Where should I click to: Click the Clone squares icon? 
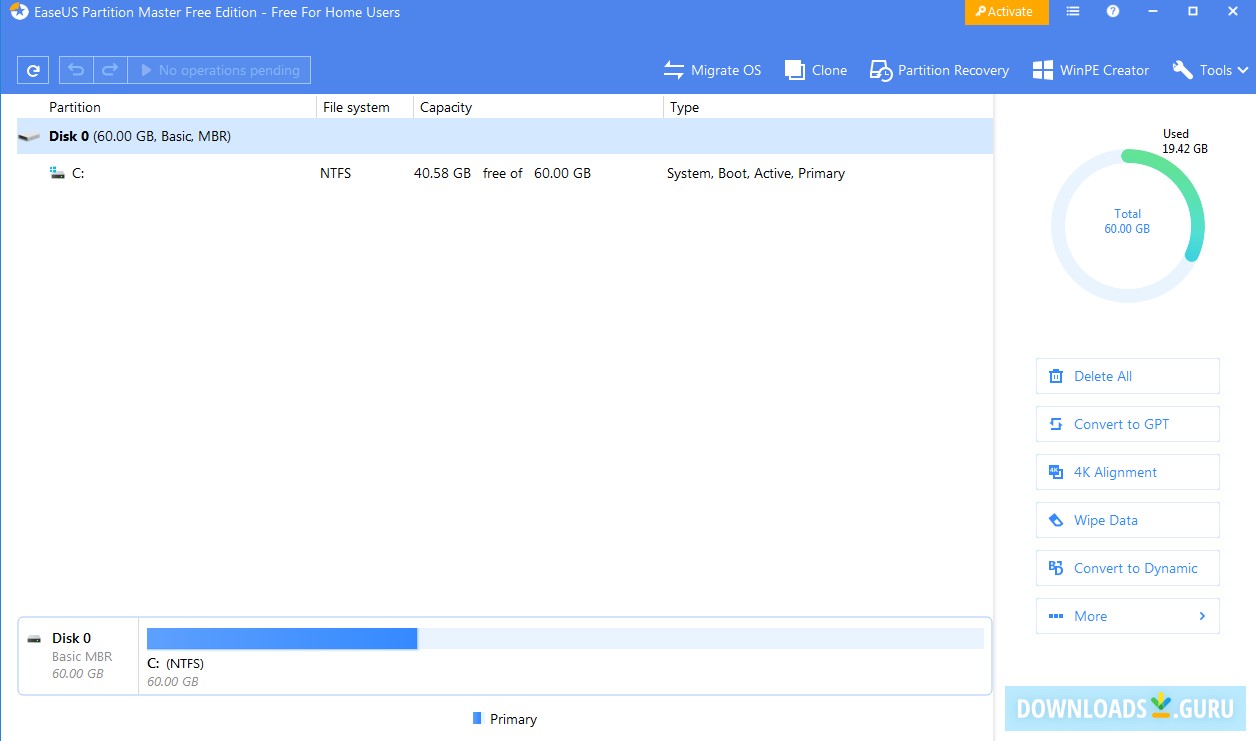(794, 70)
